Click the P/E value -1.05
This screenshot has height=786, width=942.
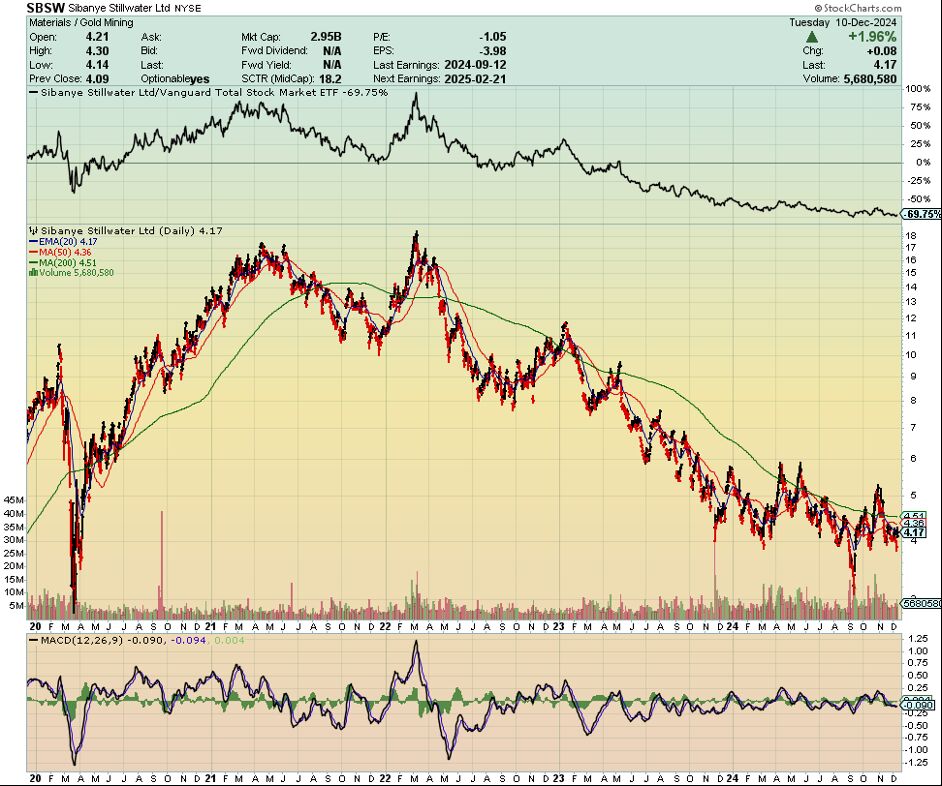[493, 37]
